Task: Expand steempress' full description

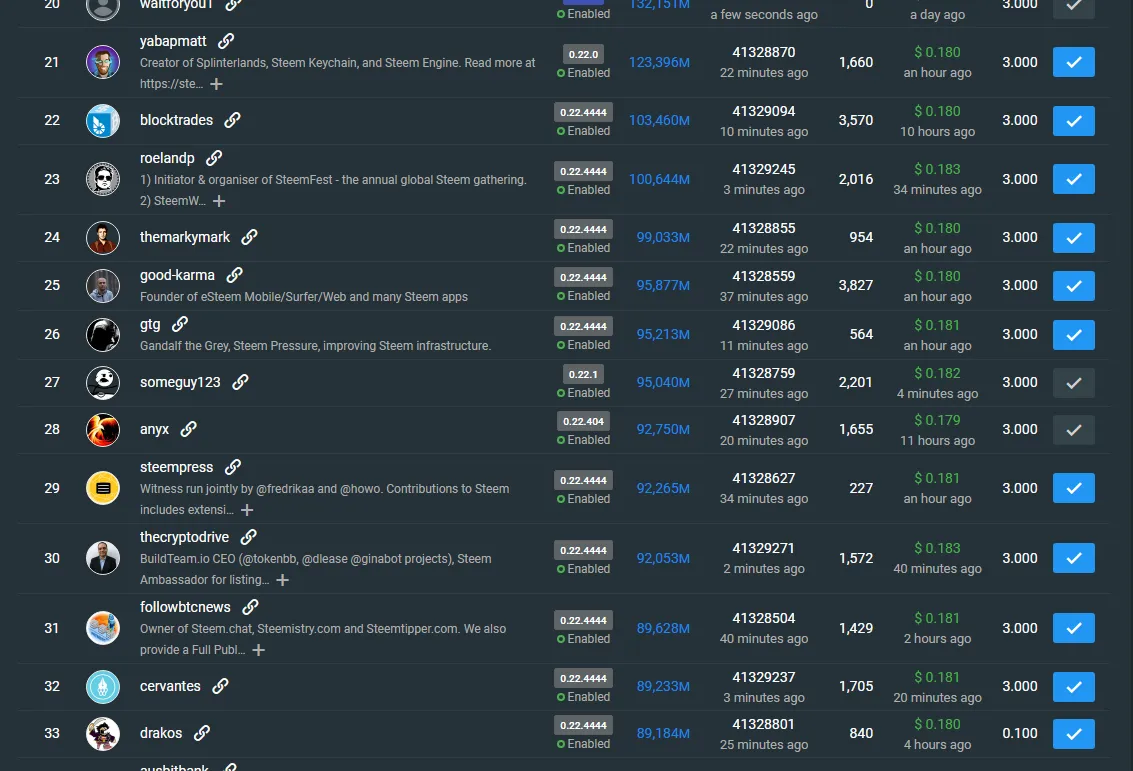Action: tap(247, 510)
